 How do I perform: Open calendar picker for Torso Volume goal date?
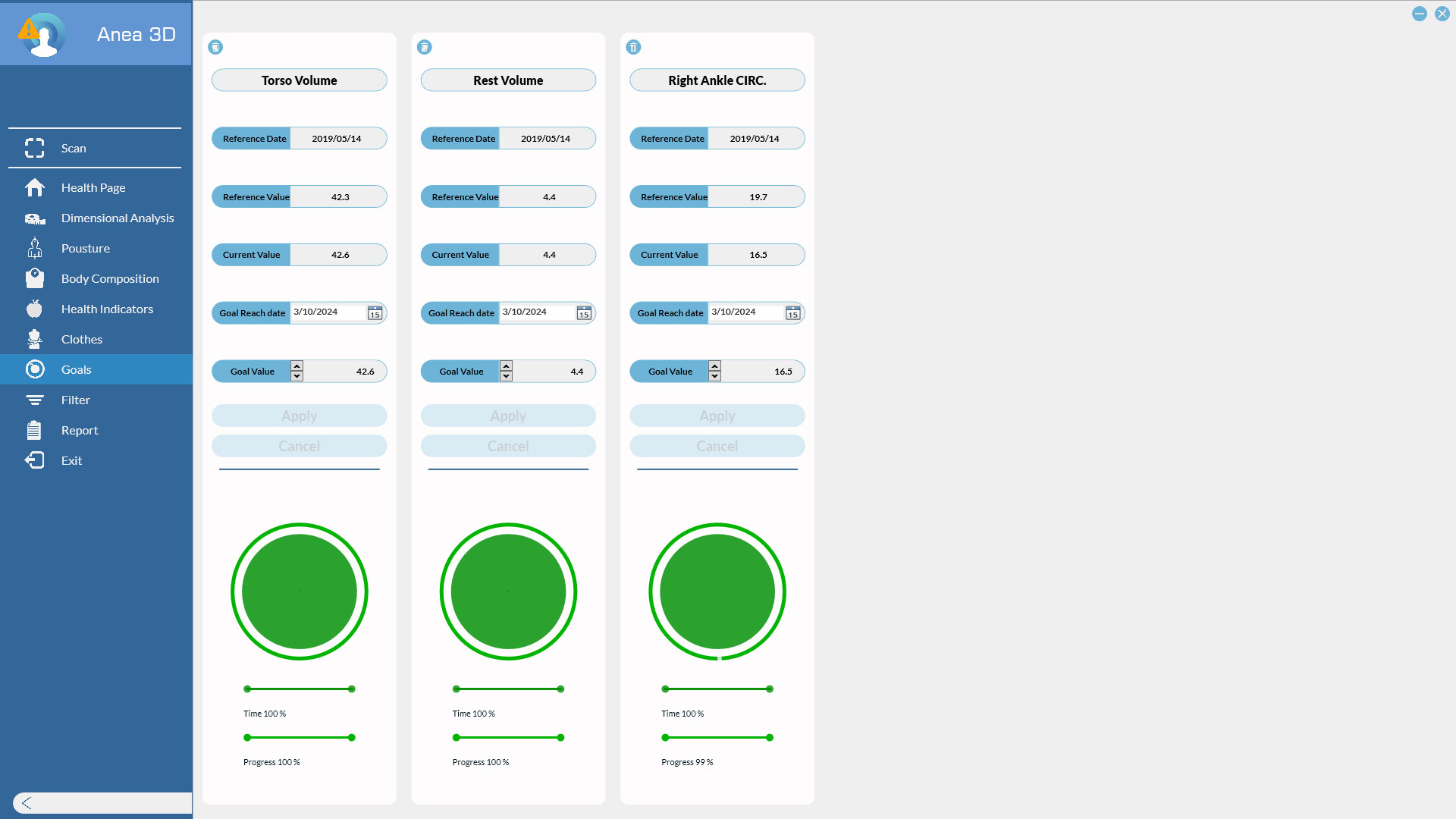pyautogui.click(x=375, y=313)
